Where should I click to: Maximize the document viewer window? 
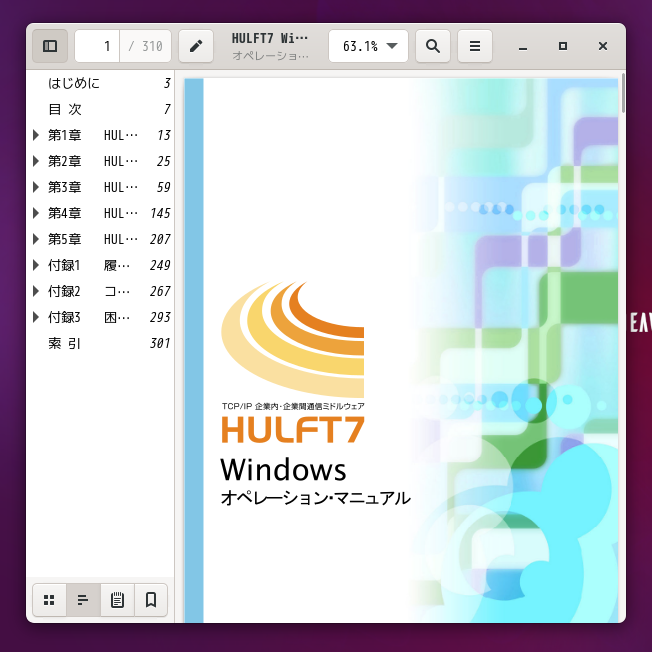[563, 46]
